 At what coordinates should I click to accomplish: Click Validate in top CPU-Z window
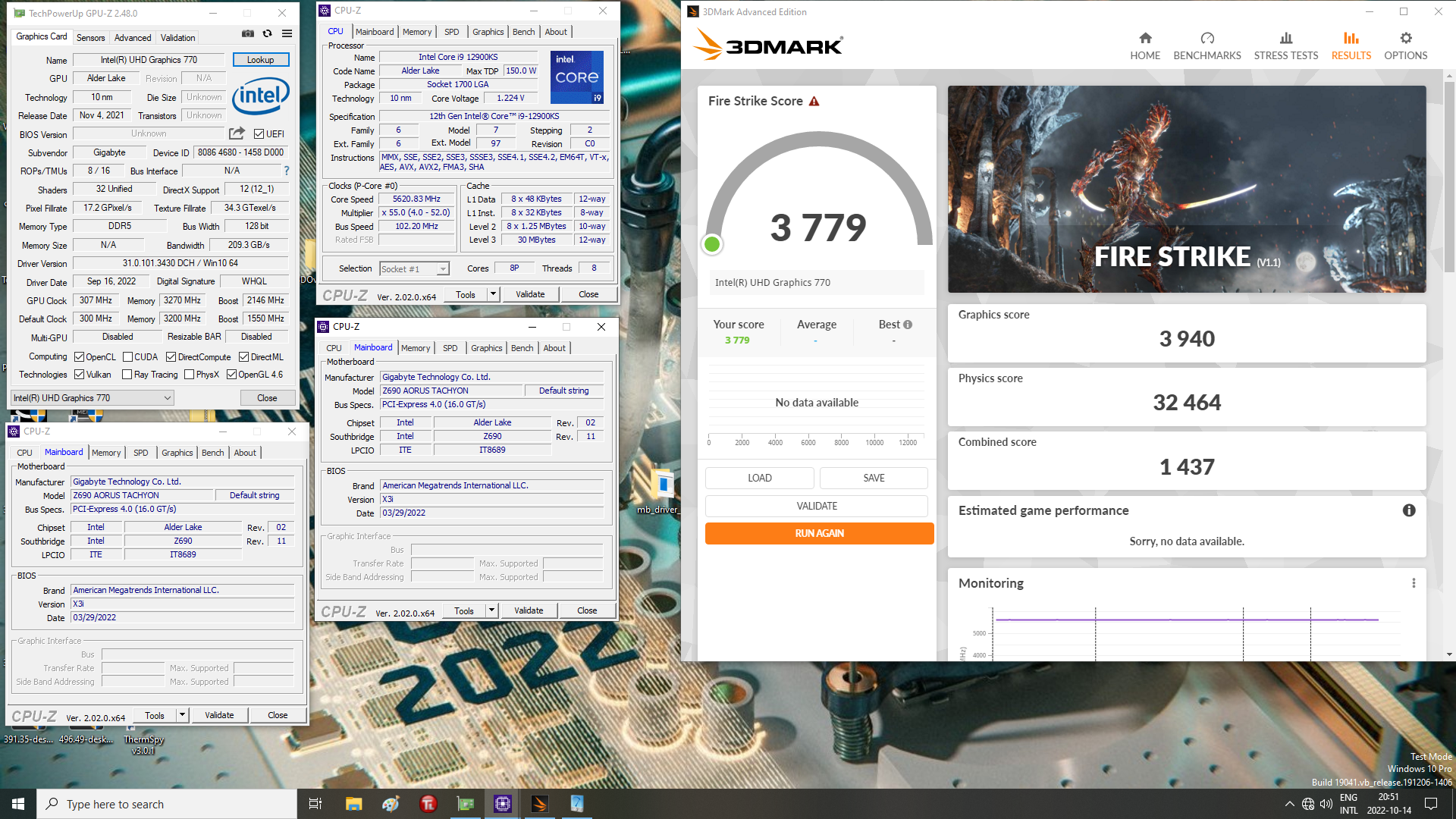(x=530, y=294)
